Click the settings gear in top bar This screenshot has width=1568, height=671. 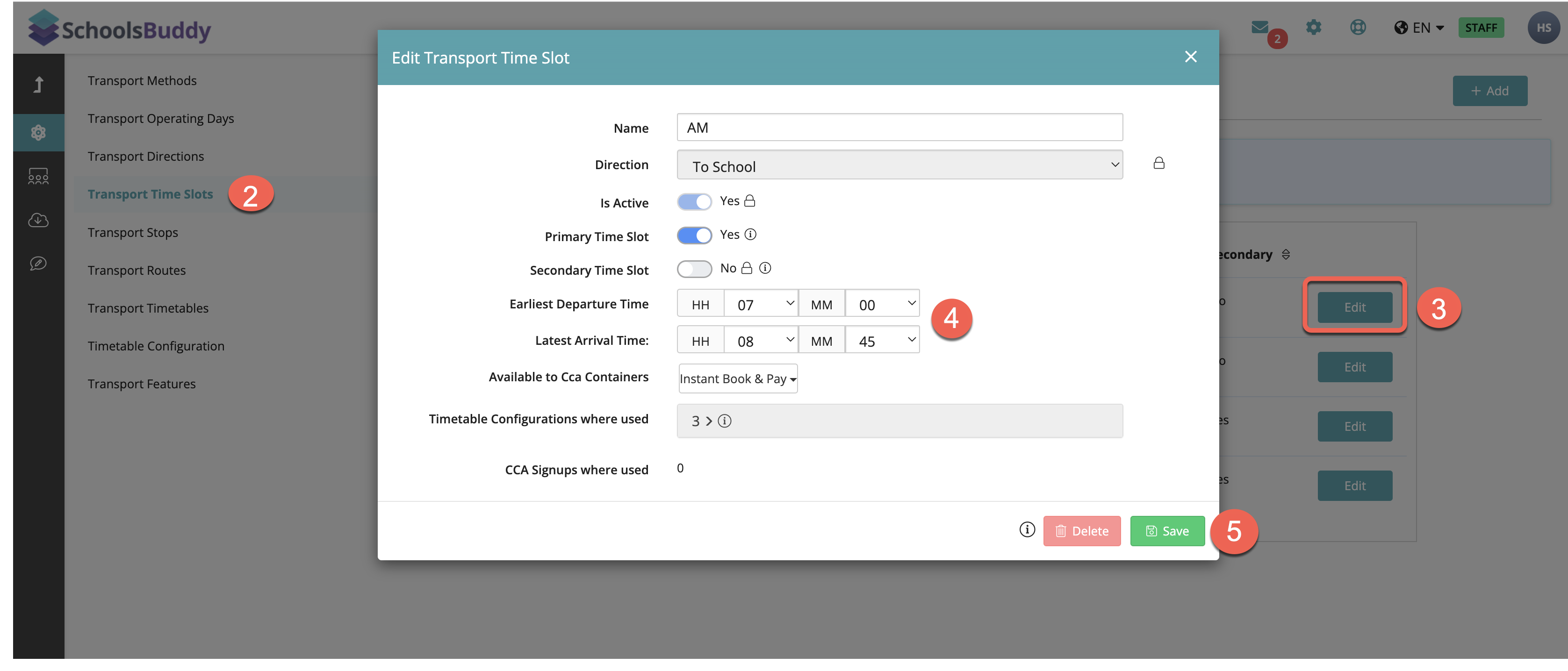point(1314,28)
